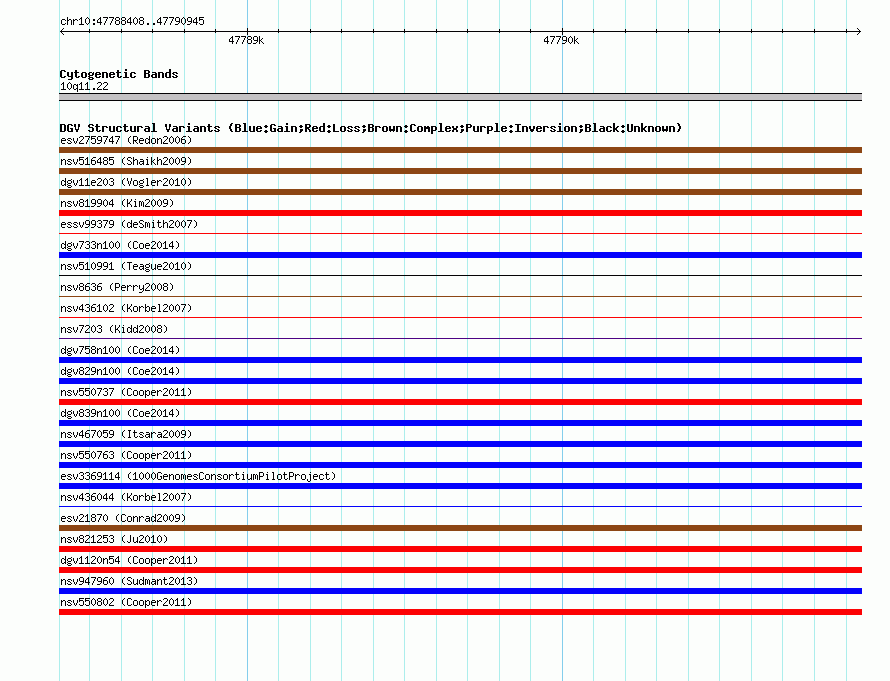Select dgv829n100 (Coe2014) label
The height and width of the screenshot is (681, 890).
click(x=120, y=371)
